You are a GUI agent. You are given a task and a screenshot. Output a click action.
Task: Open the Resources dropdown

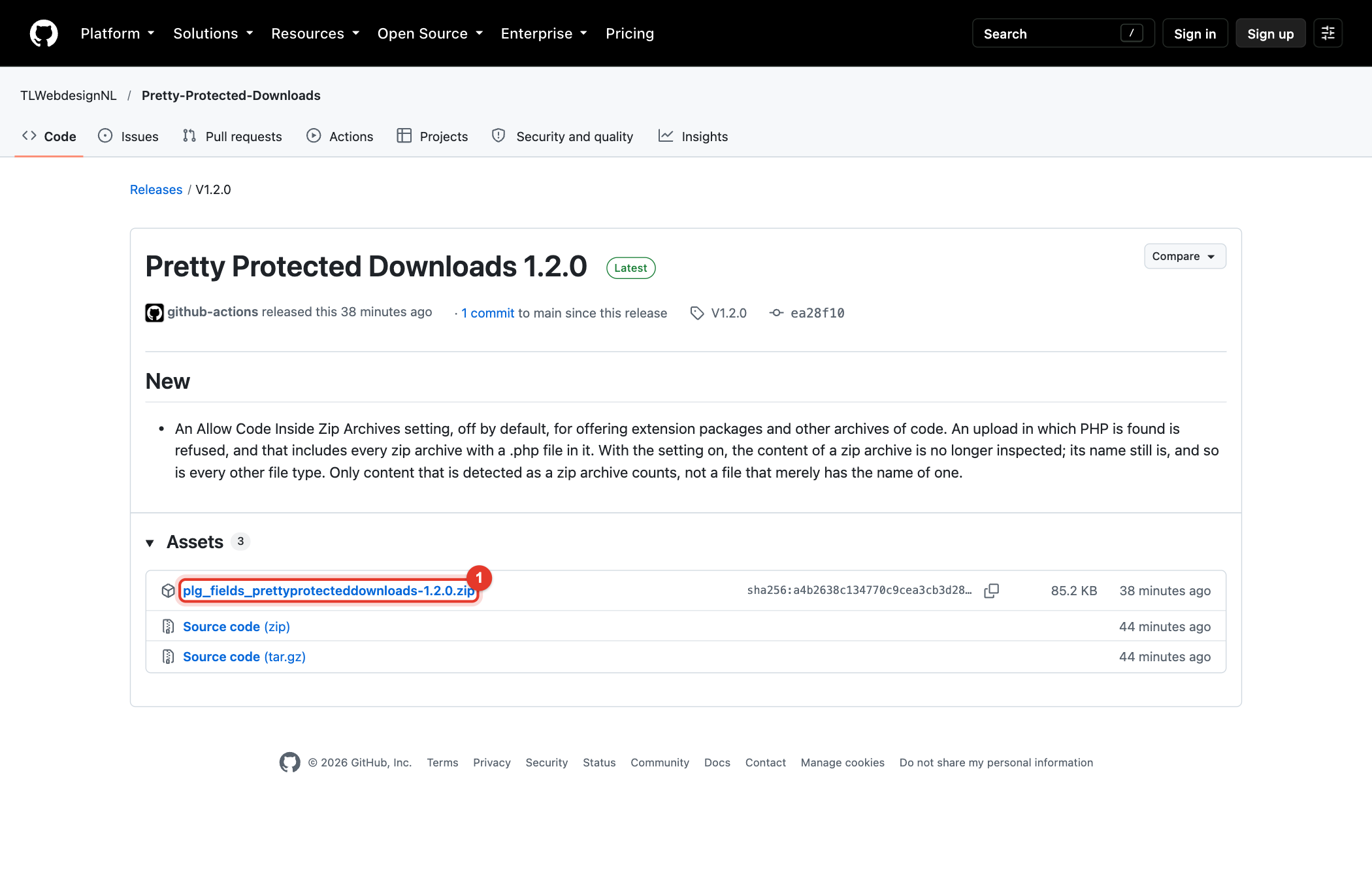316,33
